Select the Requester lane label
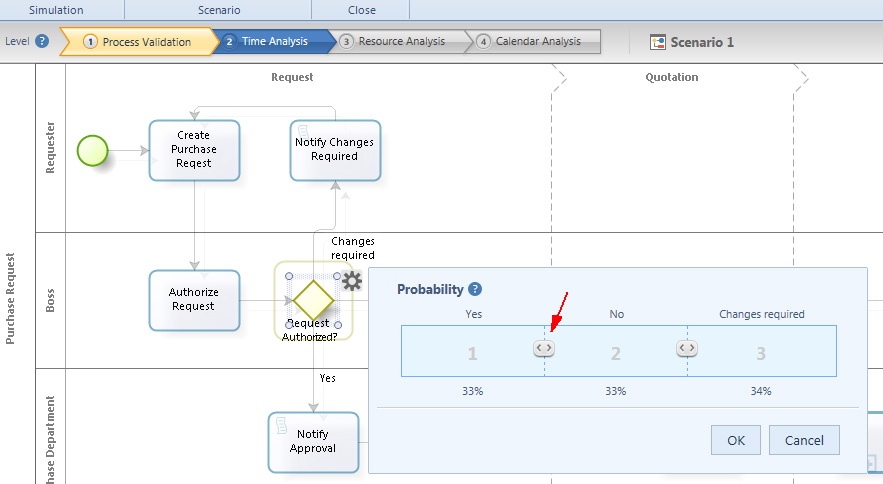The height and width of the screenshot is (484, 883). [x=50, y=148]
